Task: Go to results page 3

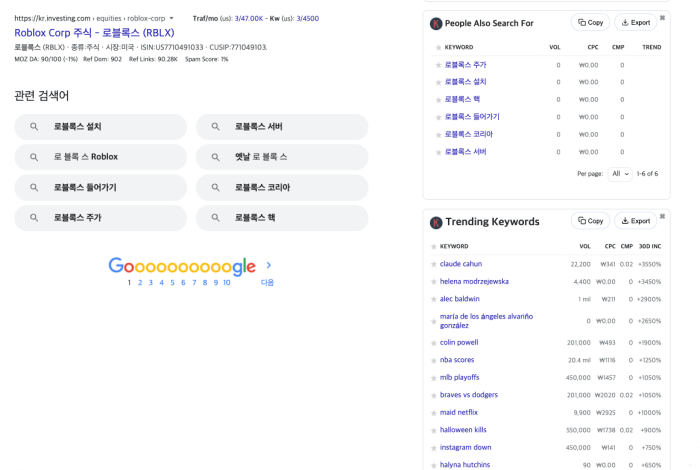Action: [151, 283]
